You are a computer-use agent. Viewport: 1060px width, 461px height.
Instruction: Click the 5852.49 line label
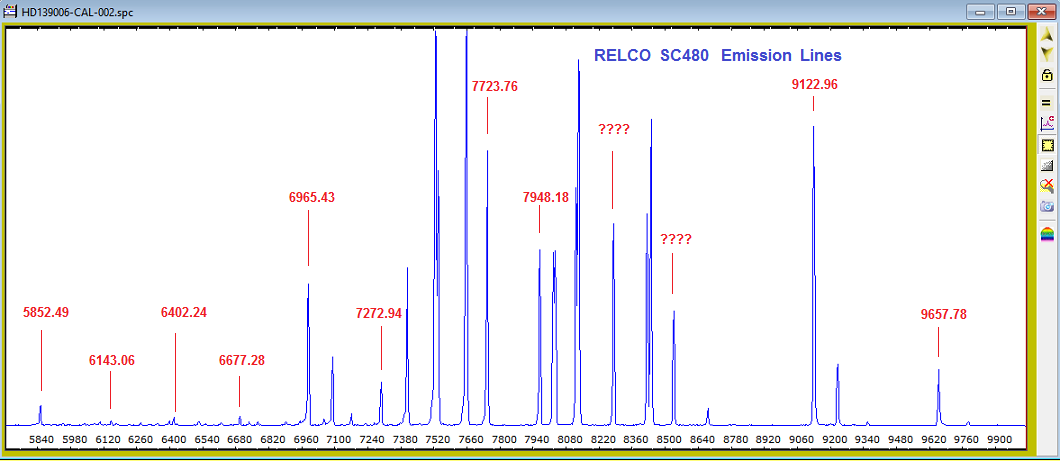pos(46,312)
